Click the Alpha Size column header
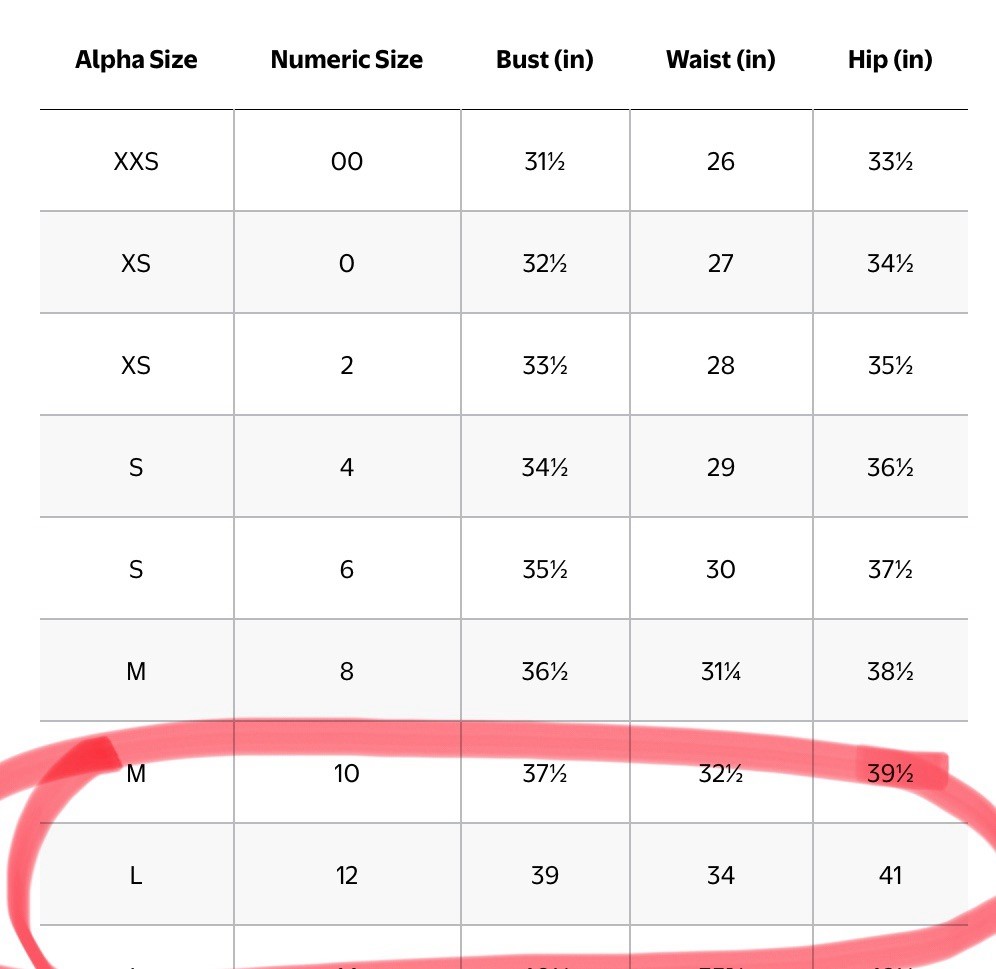Viewport: 996px width, 969px height. (136, 60)
